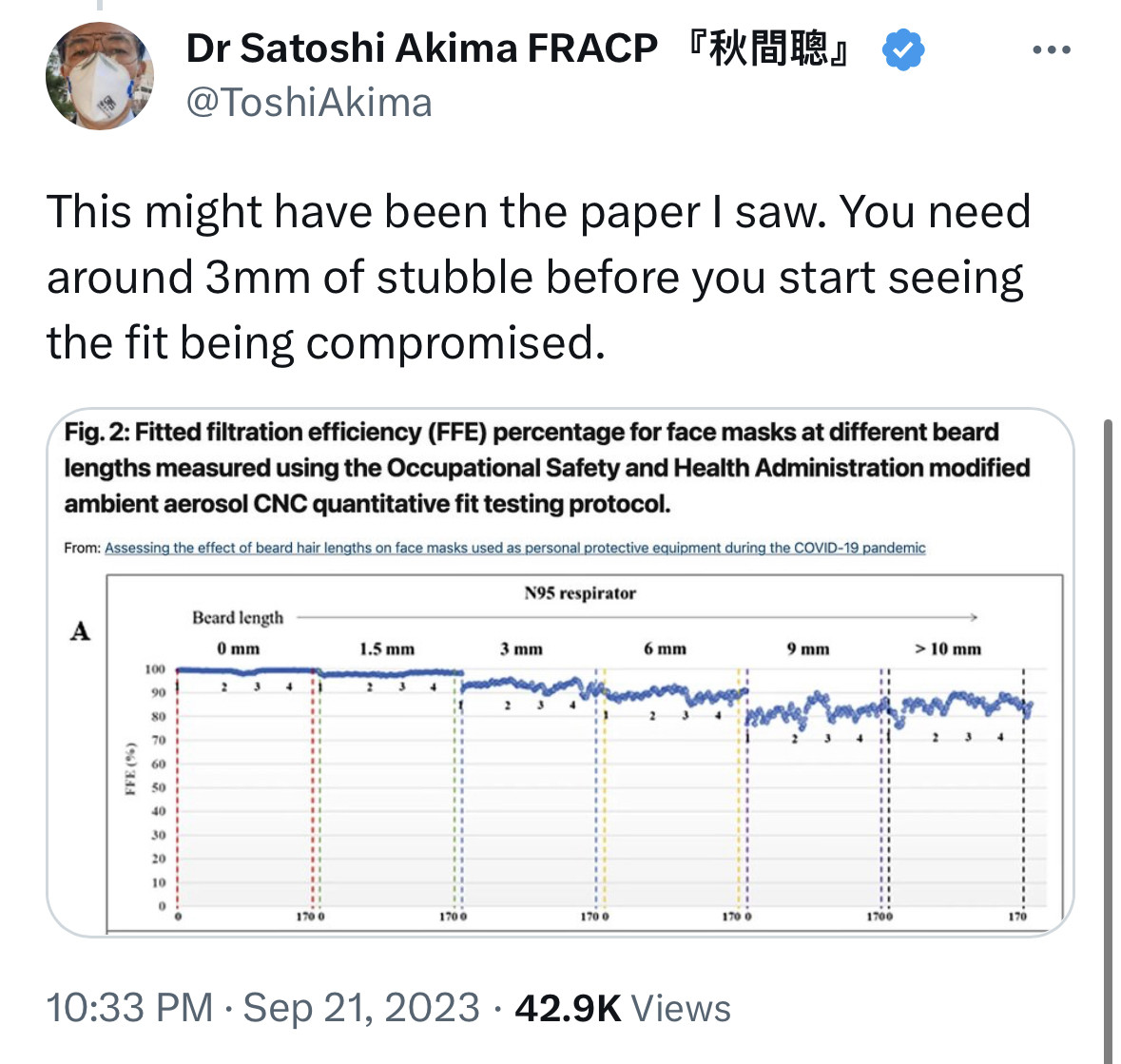Click the 10:33 PM timestamp

click(x=129, y=1008)
